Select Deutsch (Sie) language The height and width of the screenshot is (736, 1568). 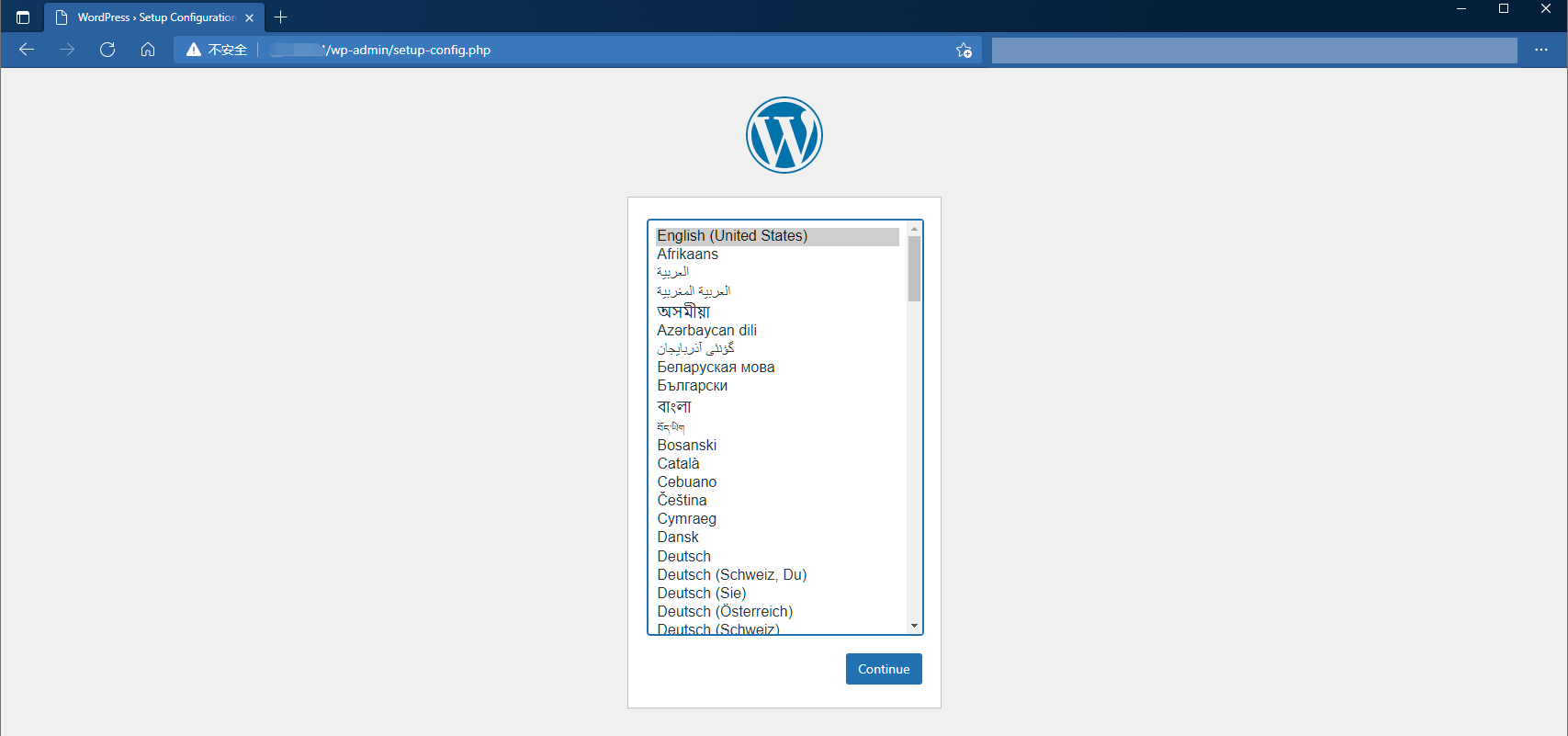[777, 593]
